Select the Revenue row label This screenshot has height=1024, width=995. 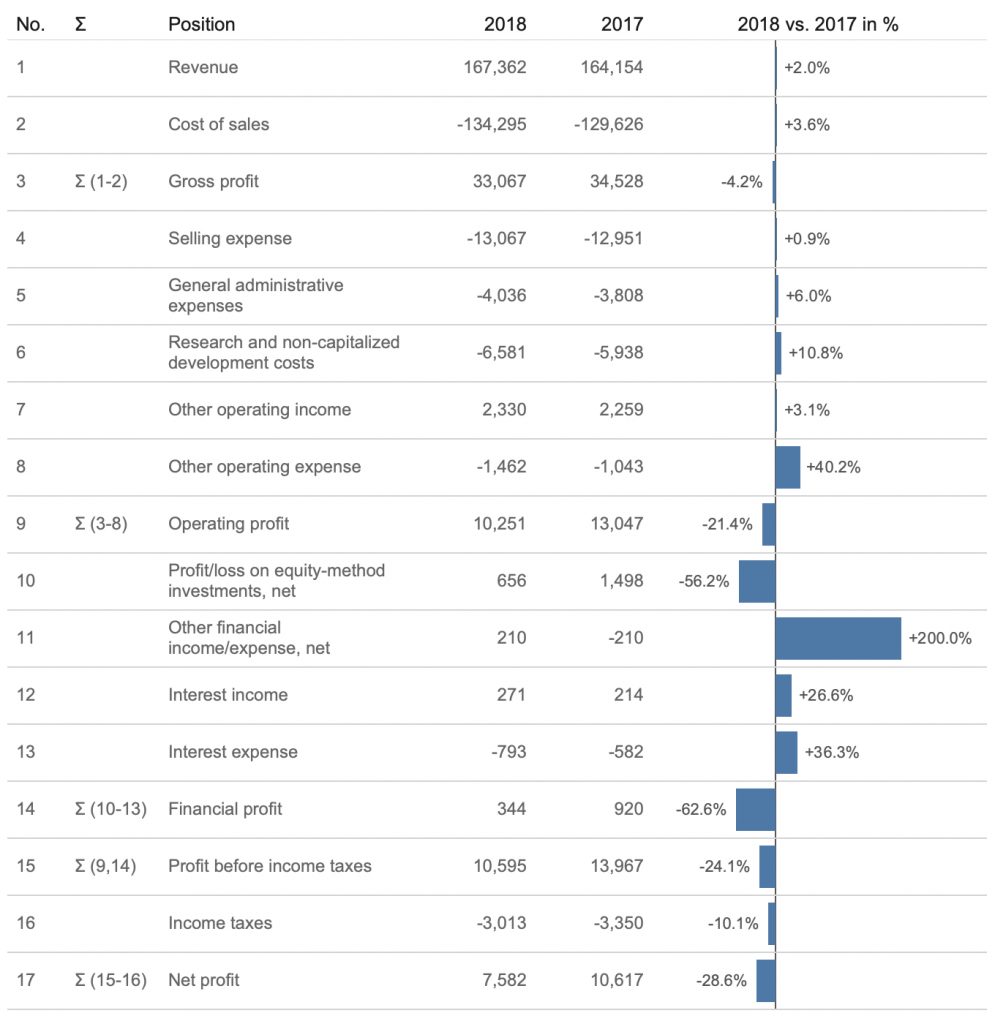[x=203, y=67]
